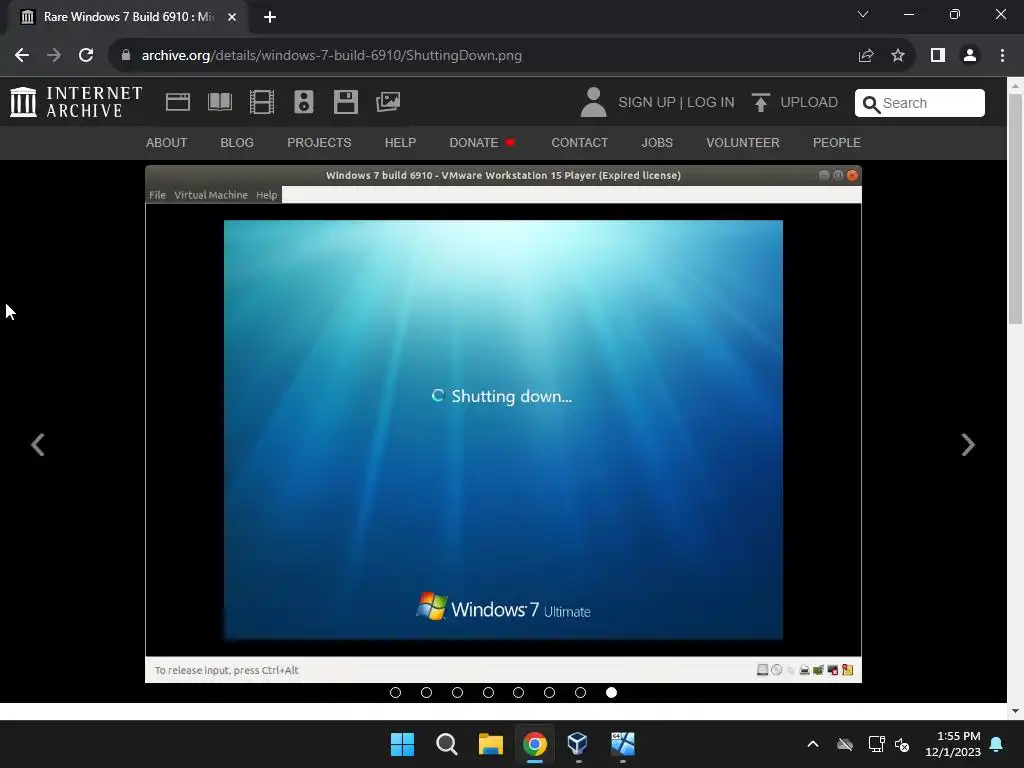Click the page vertical scrollbar thumb
The width and height of the screenshot is (1024, 768).
pos(1015,209)
